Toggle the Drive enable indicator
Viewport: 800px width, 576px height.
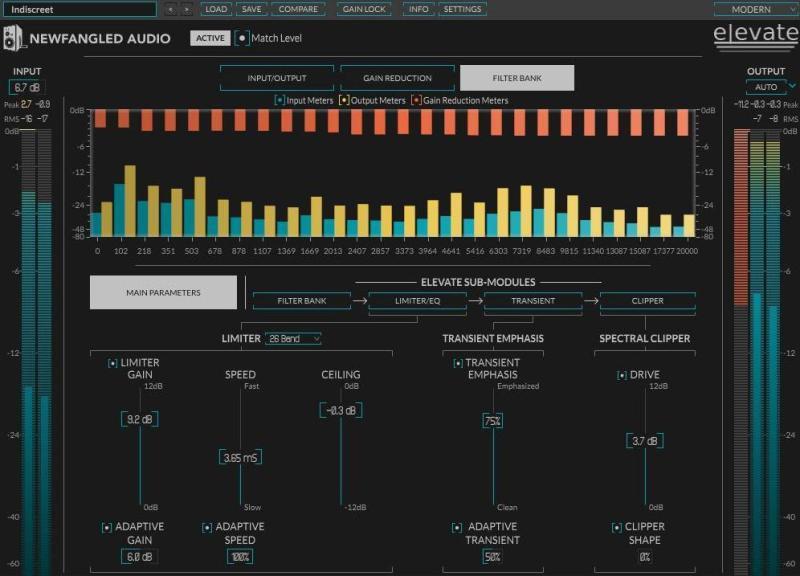(621, 375)
